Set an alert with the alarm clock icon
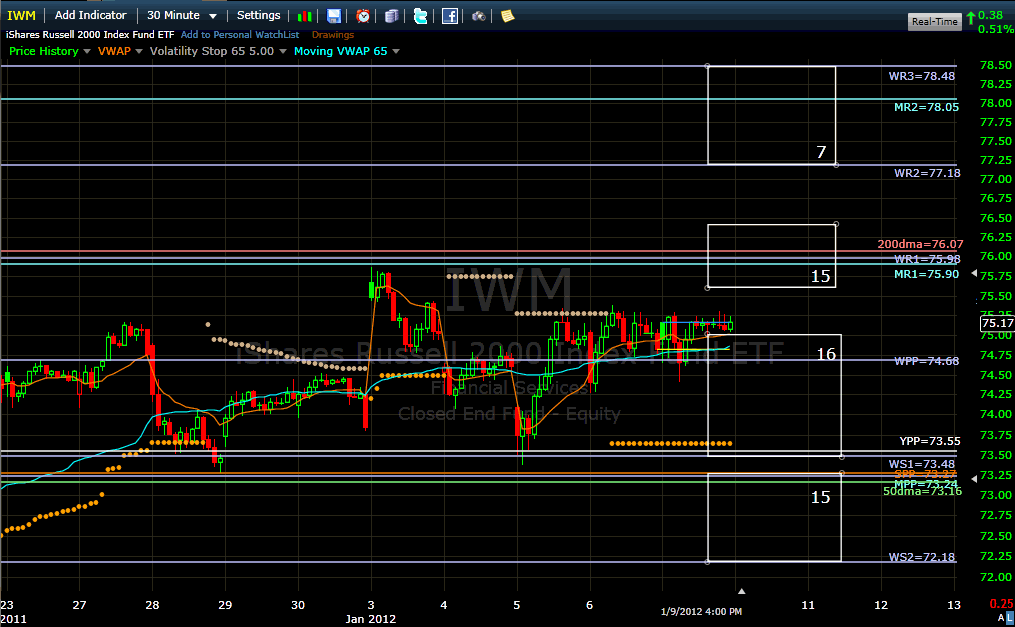The image size is (1015, 627). [363, 16]
